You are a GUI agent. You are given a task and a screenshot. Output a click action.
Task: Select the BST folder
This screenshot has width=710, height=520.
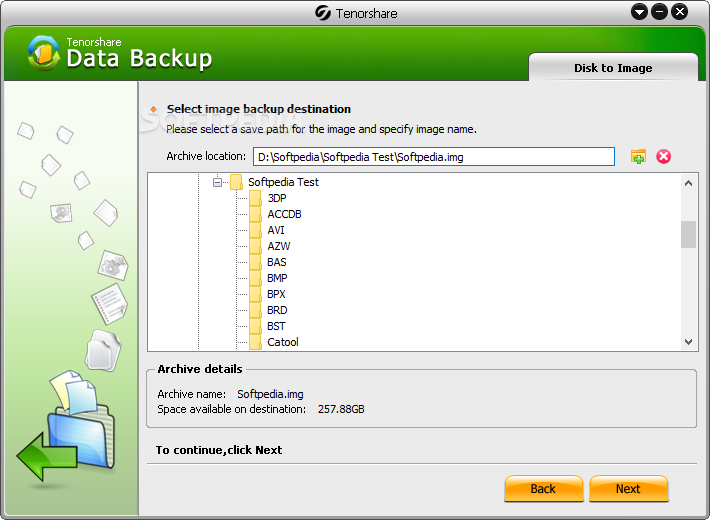(276, 326)
